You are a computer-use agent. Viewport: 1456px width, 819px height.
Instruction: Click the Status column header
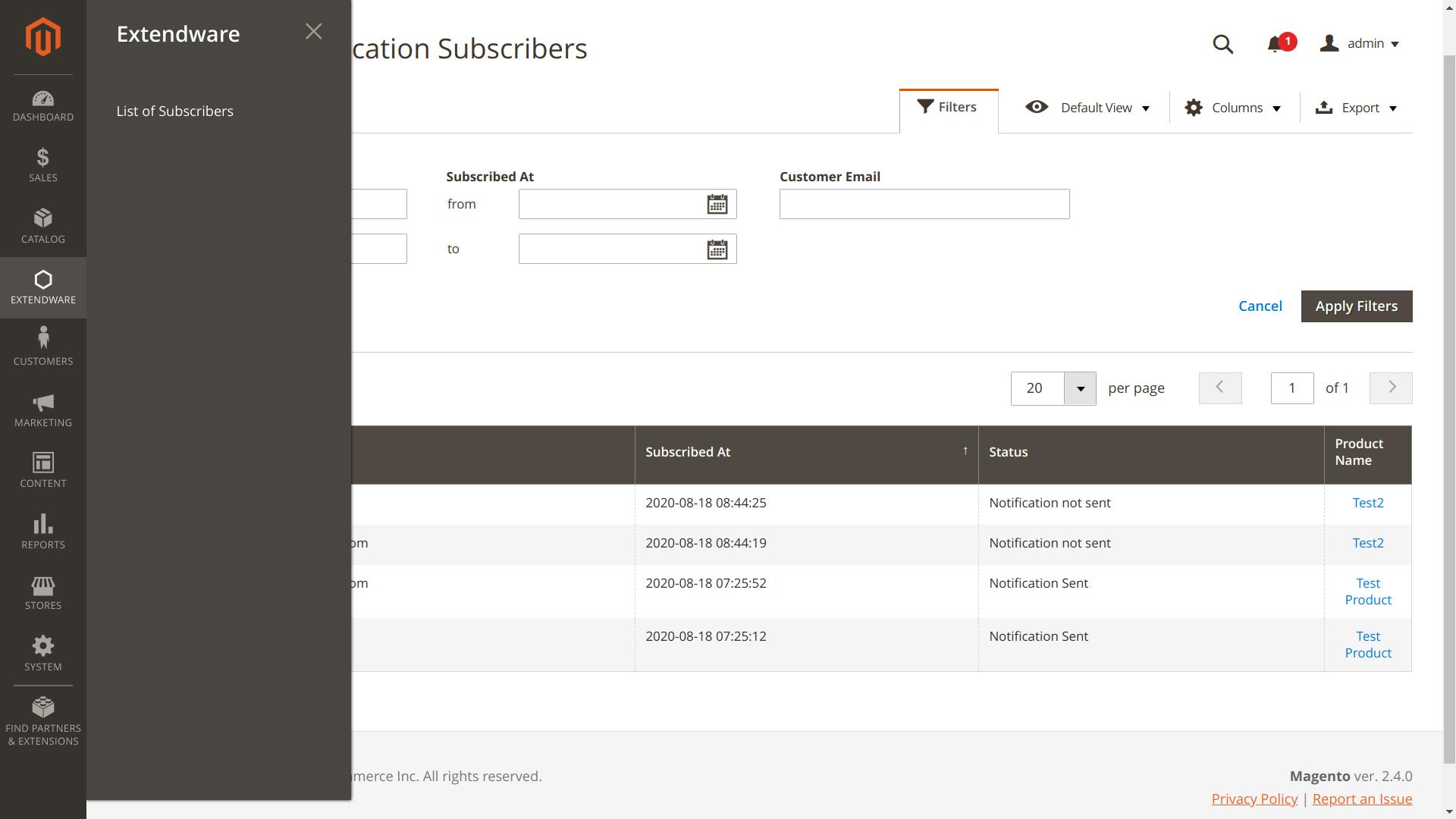[1151, 454]
